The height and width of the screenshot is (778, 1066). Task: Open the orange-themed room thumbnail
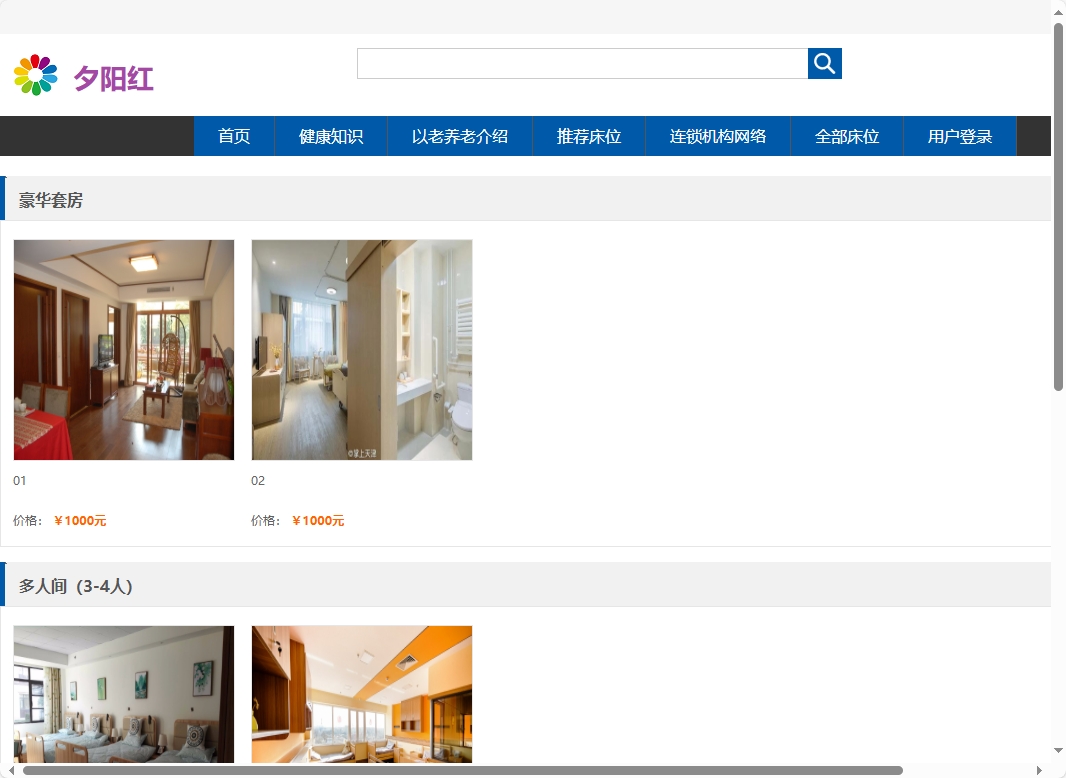[361, 694]
